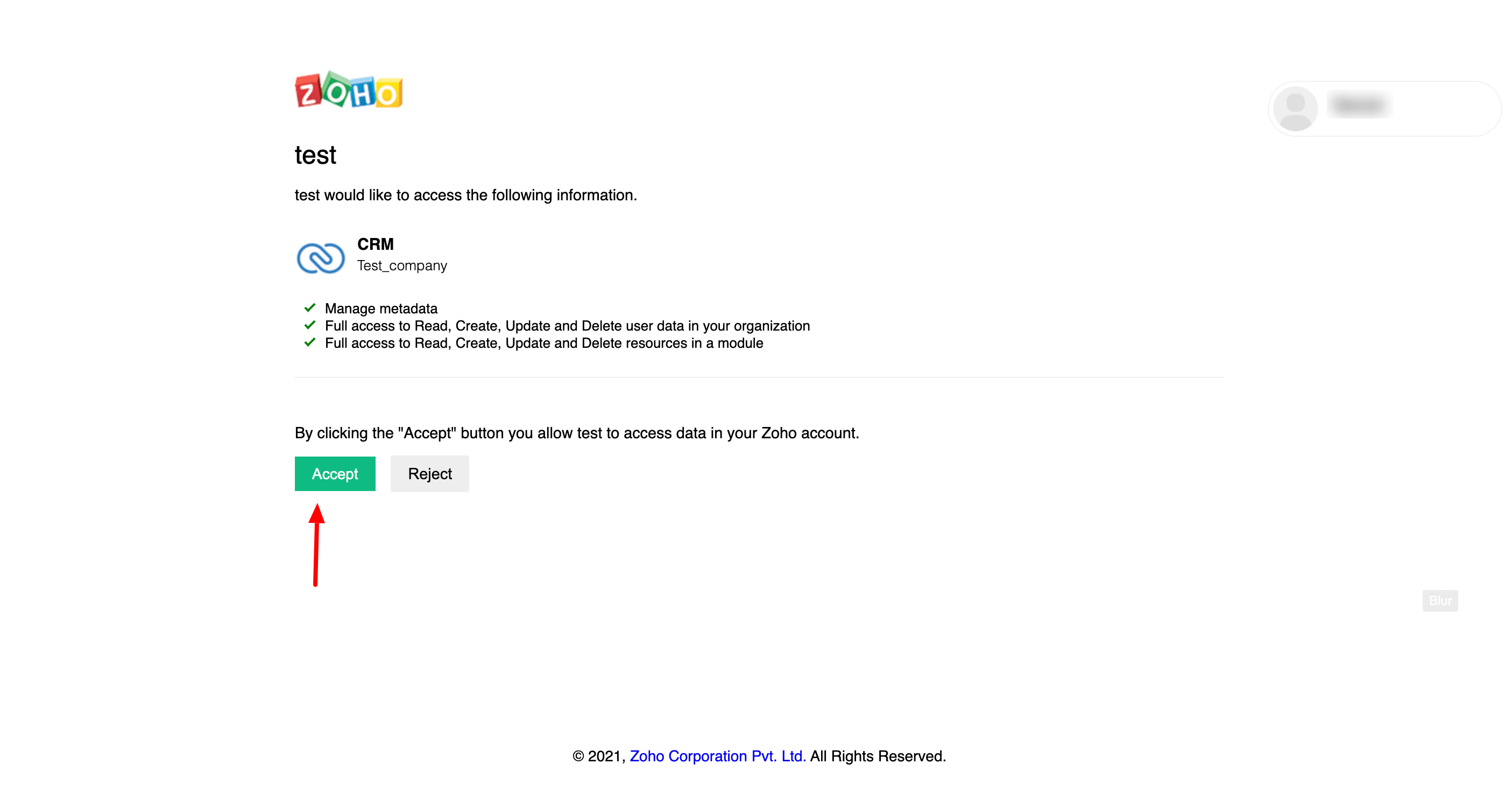Click the "test would like to access" sentence

(465, 195)
